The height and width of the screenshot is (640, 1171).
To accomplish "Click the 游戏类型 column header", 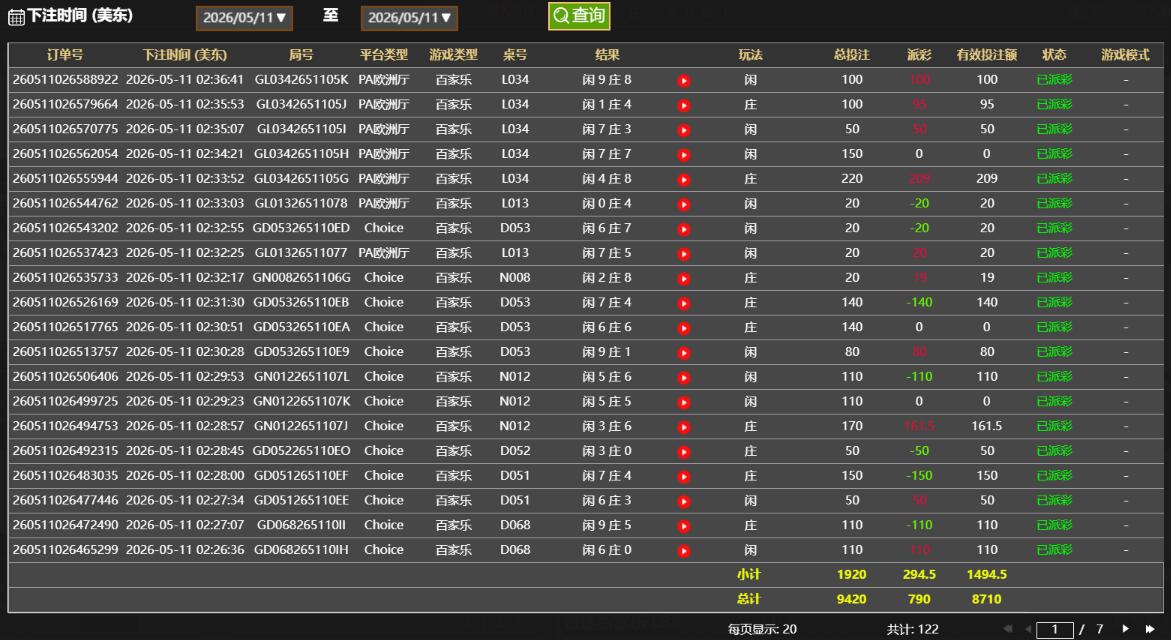I will (453, 55).
